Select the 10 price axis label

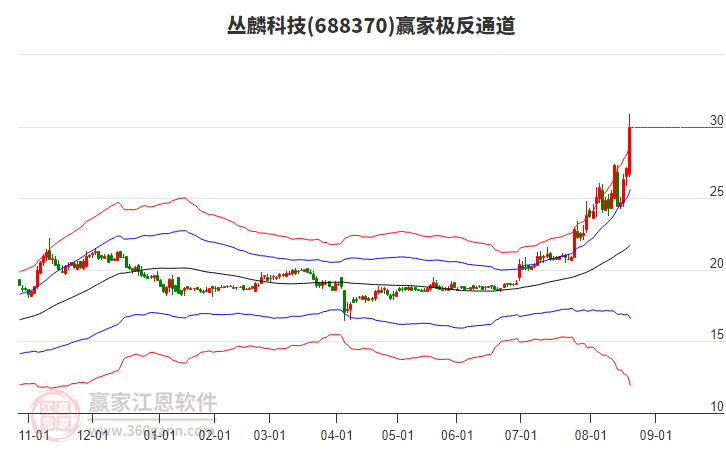click(717, 406)
